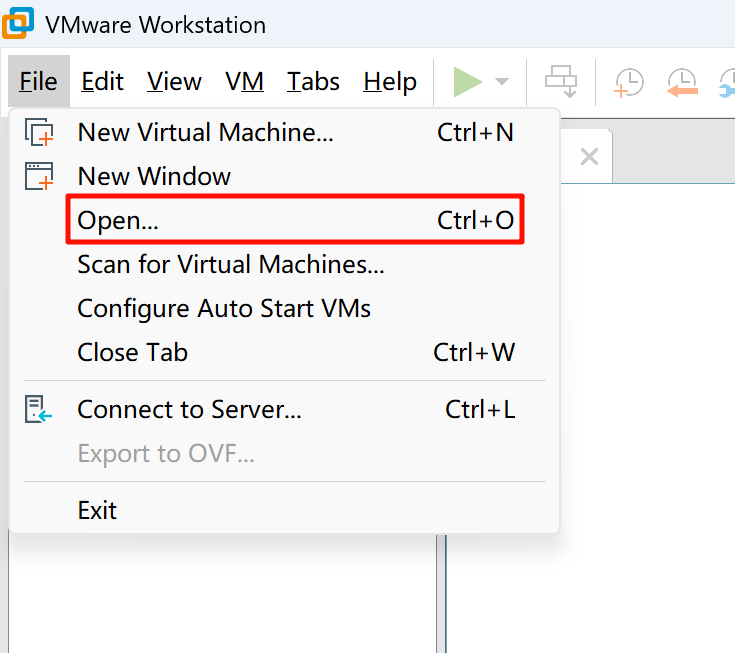The image size is (735, 653).
Task: Open the Tabs menu
Action: (x=313, y=82)
